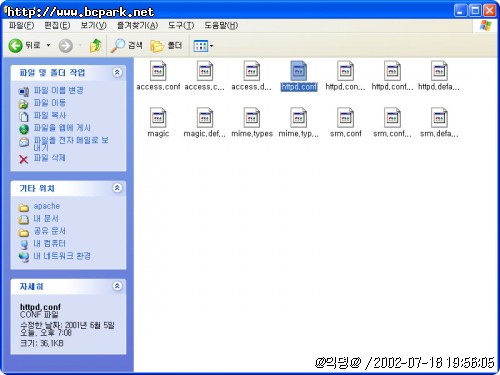Open the apache folder link
This screenshot has width=500, height=375.
pyautogui.click(x=47, y=206)
